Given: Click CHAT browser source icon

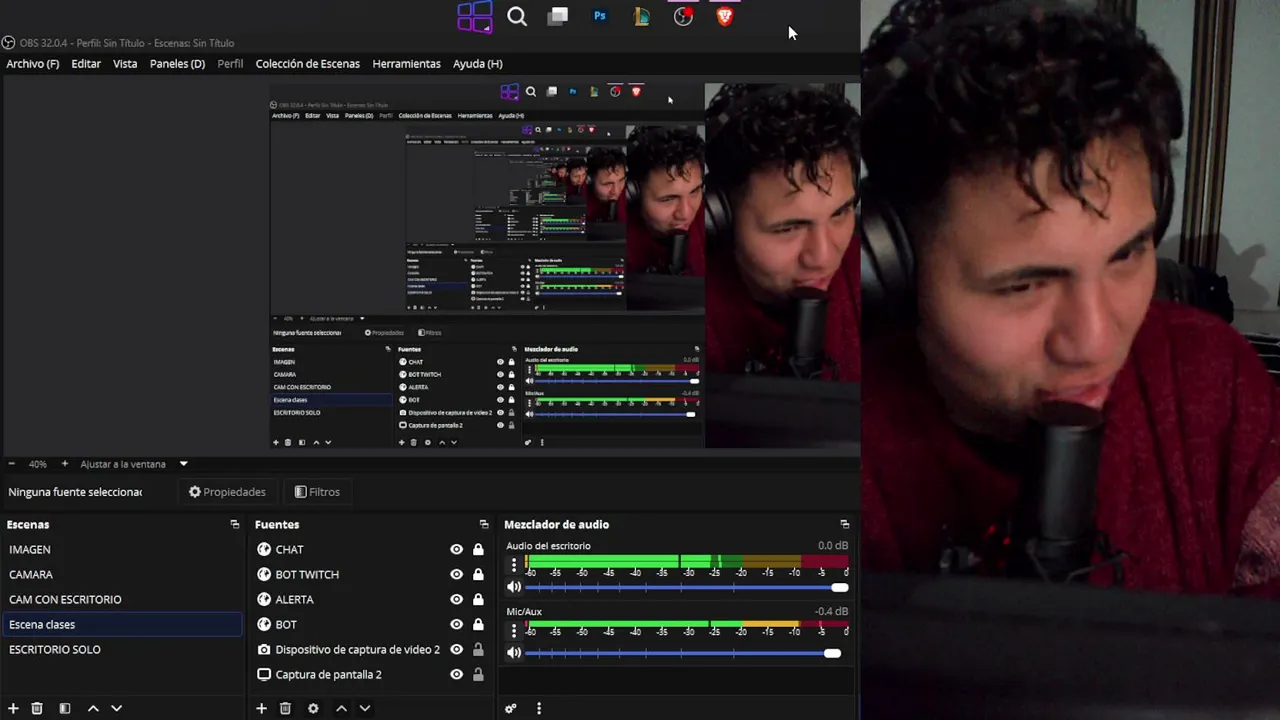Looking at the screenshot, I should pos(264,549).
